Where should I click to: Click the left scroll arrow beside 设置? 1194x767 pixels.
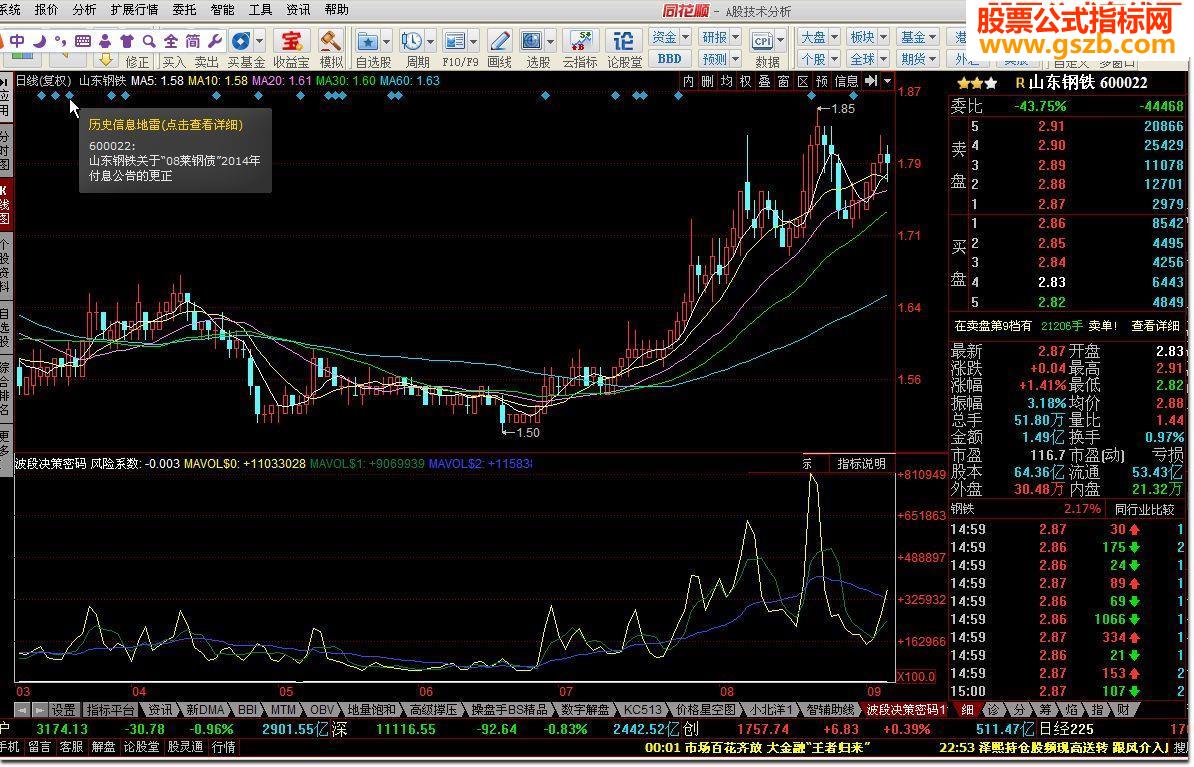[x=22, y=710]
